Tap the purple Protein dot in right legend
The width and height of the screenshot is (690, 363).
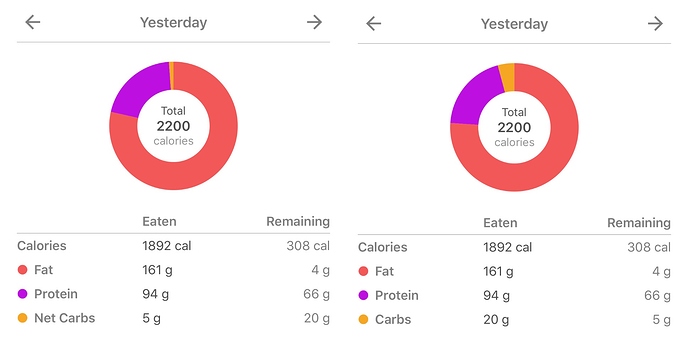(x=363, y=295)
